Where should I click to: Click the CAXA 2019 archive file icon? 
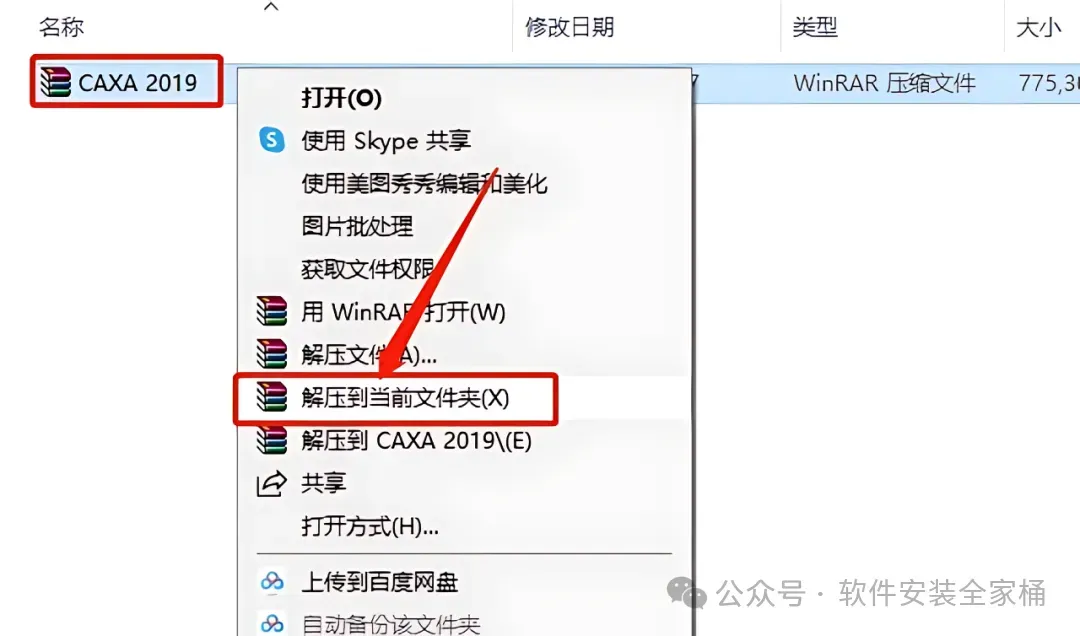55,82
